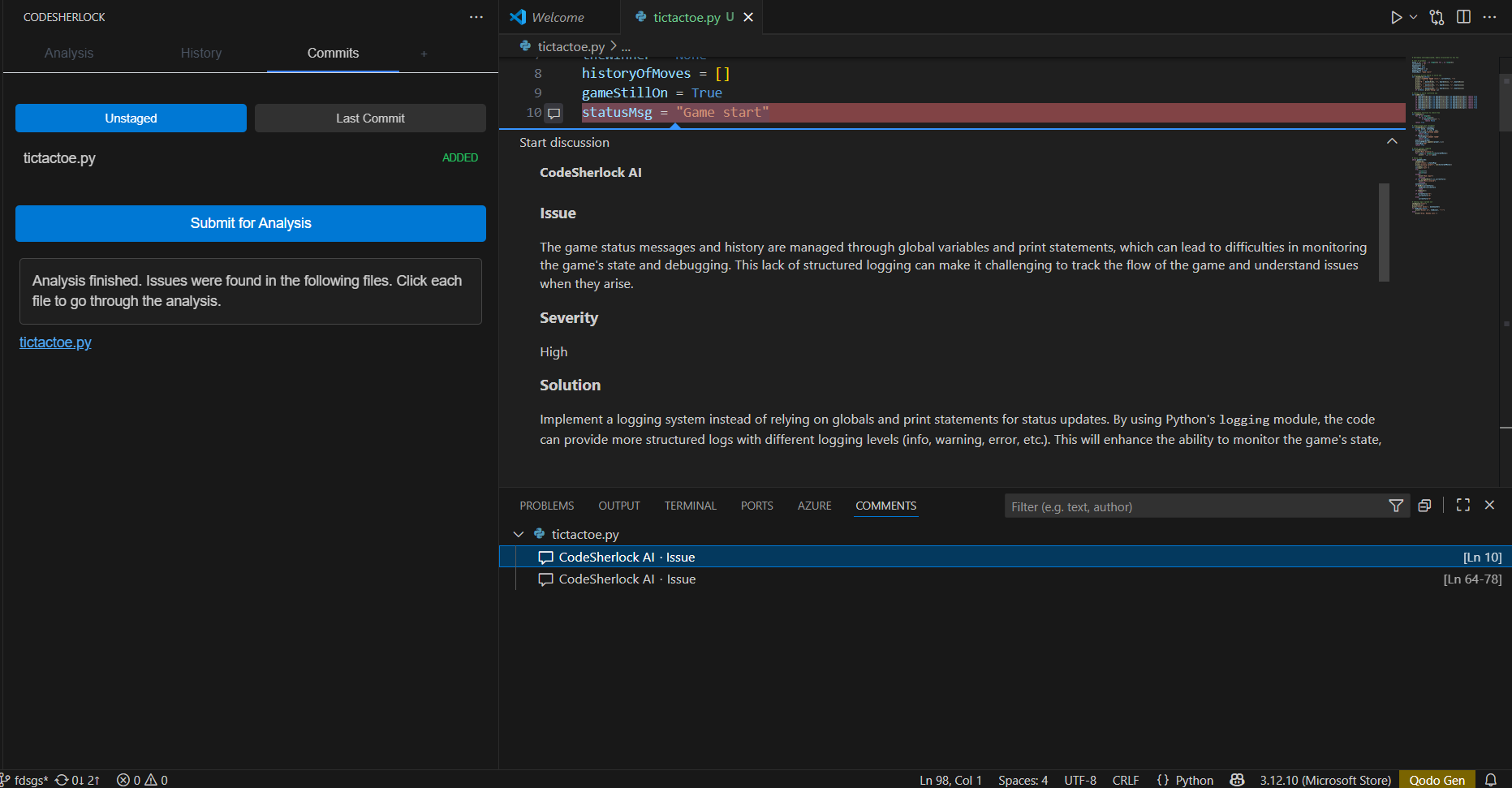The image size is (1512, 788).
Task: Click tictactoe.py in the breadcrumb
Action: (x=571, y=46)
